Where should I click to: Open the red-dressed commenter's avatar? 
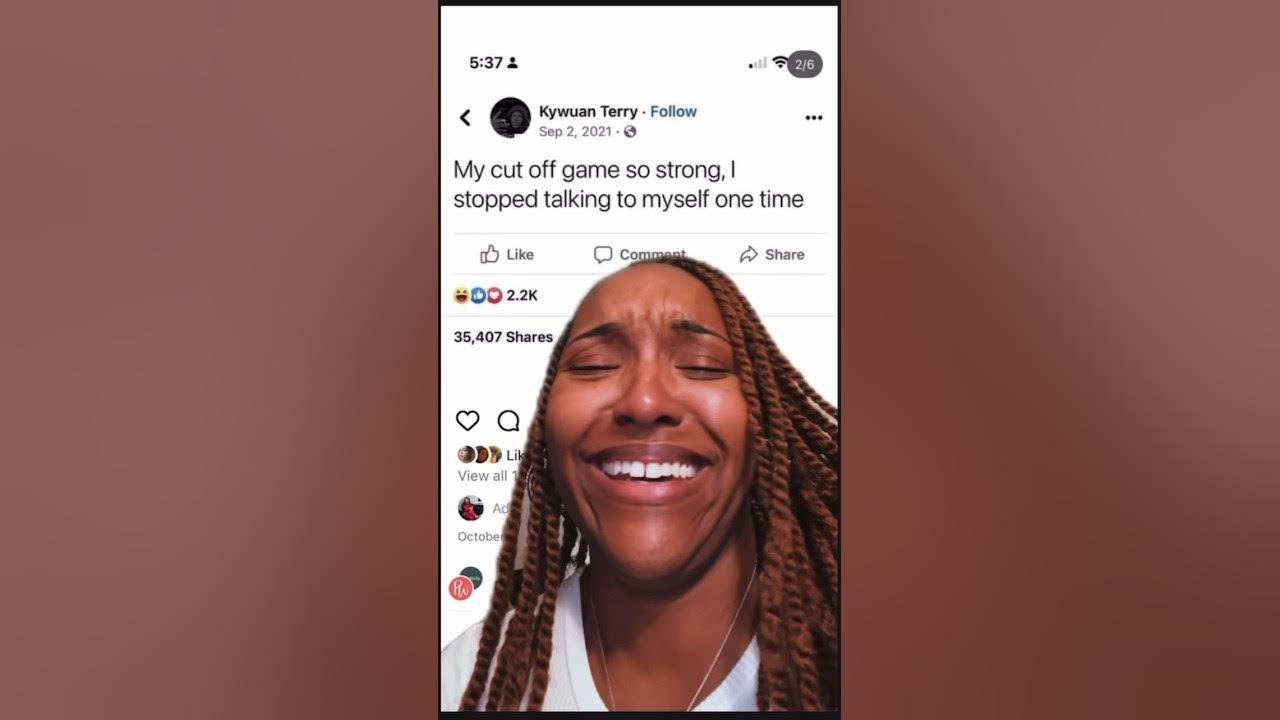(471, 508)
